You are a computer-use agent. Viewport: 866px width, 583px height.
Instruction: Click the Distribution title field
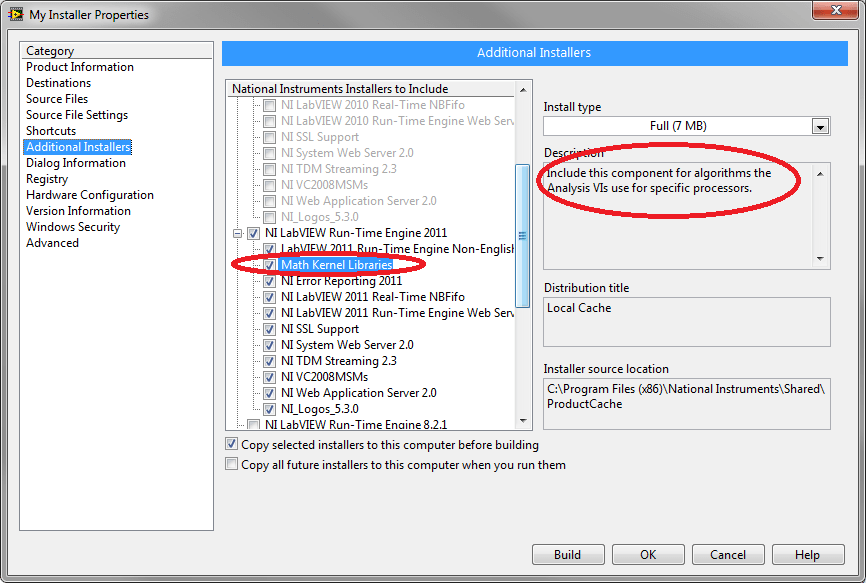[x=687, y=322]
